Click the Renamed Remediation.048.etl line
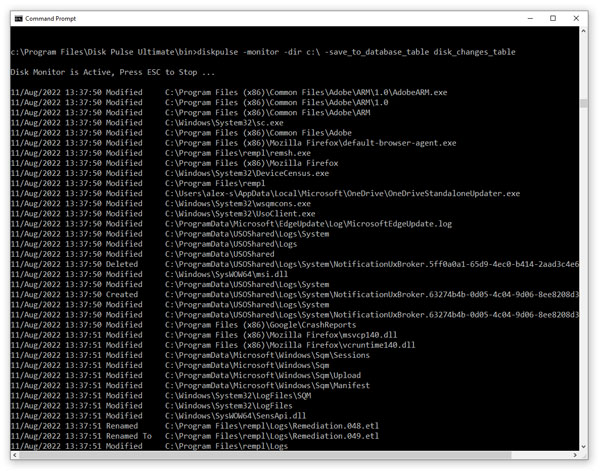The height and width of the screenshot is (471, 600). (x=195, y=426)
